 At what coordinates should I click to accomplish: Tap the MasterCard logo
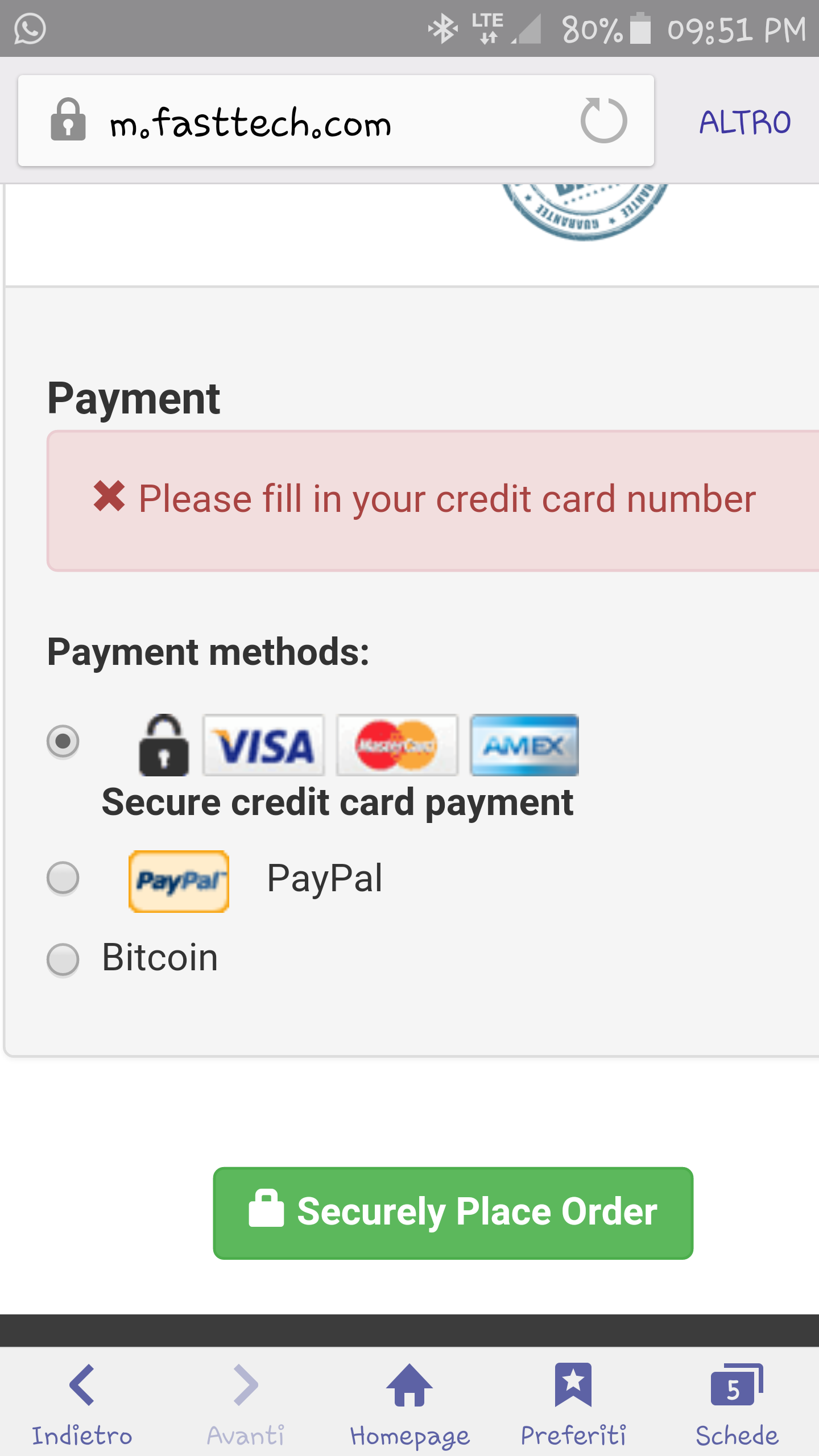click(397, 745)
